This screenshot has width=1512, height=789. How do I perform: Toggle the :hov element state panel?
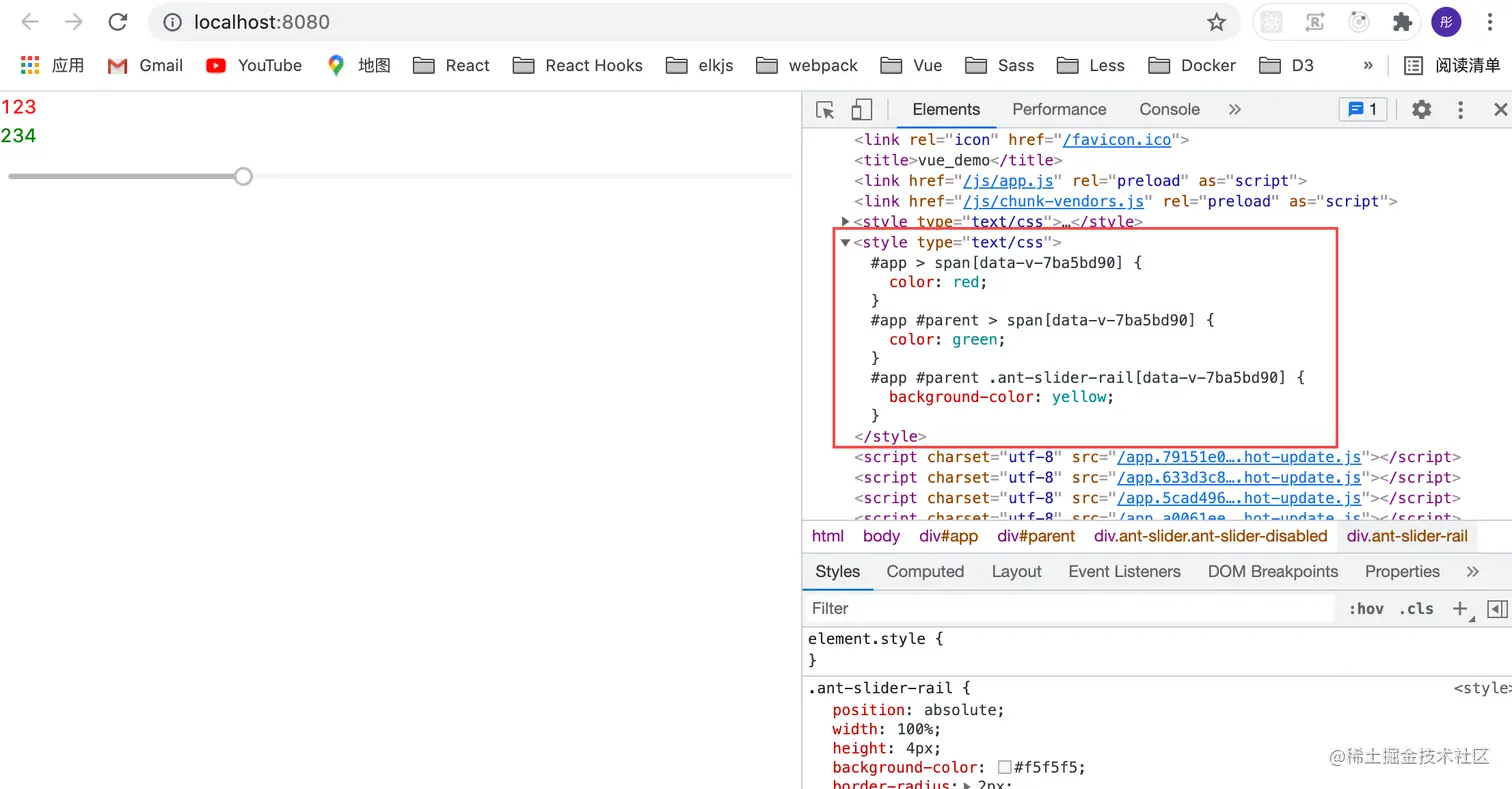pos(1366,608)
